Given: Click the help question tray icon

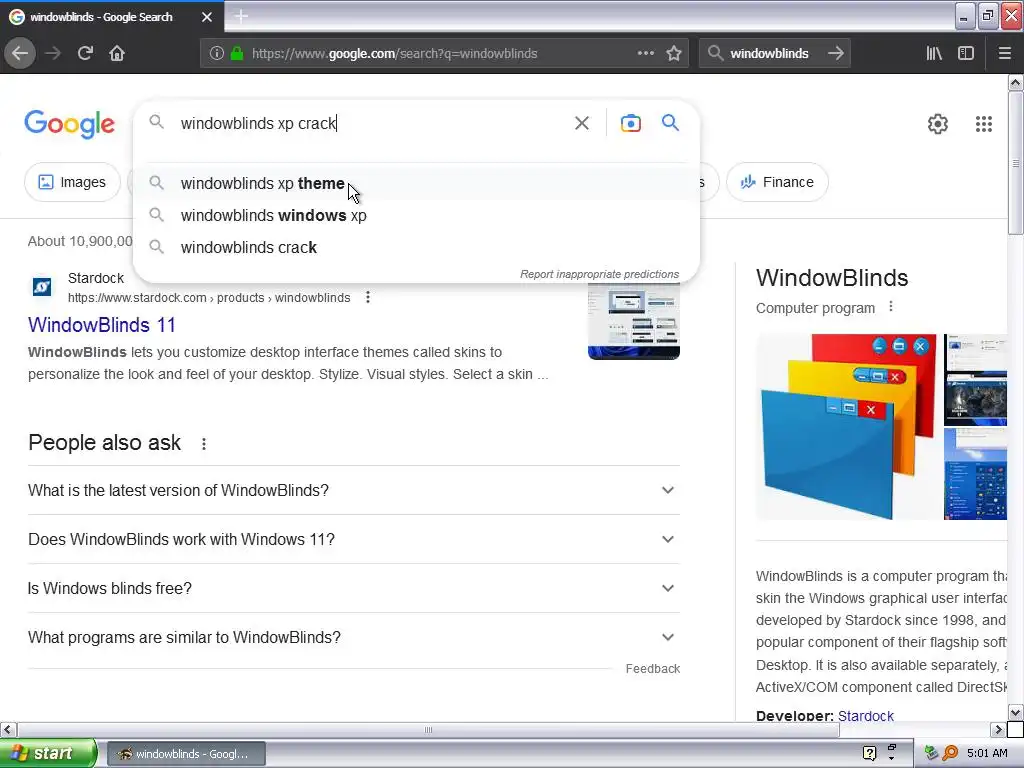Looking at the screenshot, I should pyautogui.click(x=869, y=753).
